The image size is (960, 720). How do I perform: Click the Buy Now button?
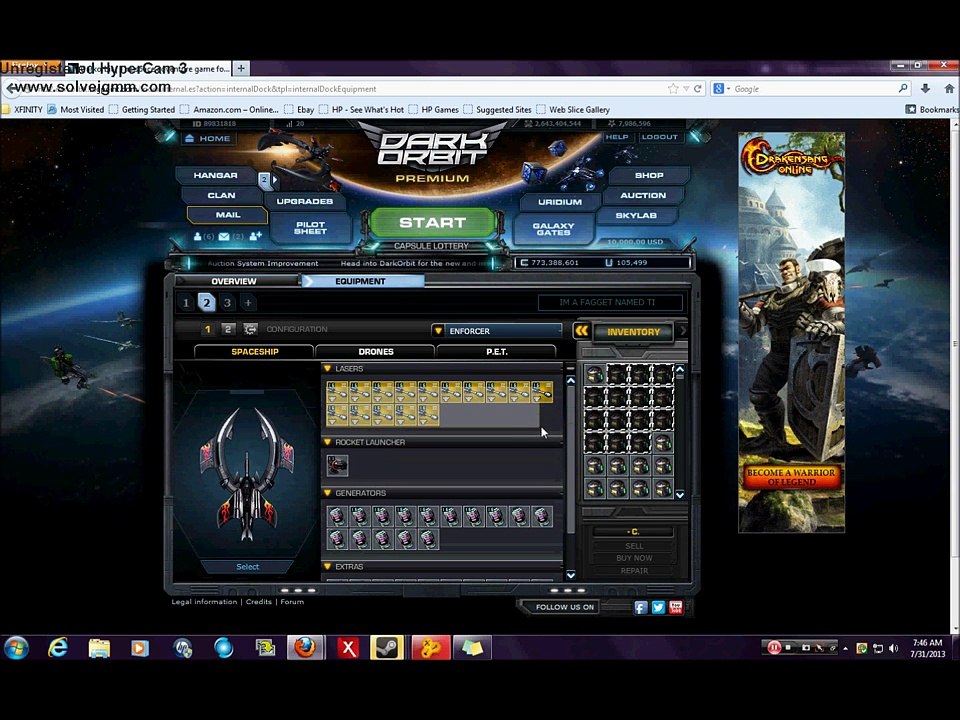point(634,558)
